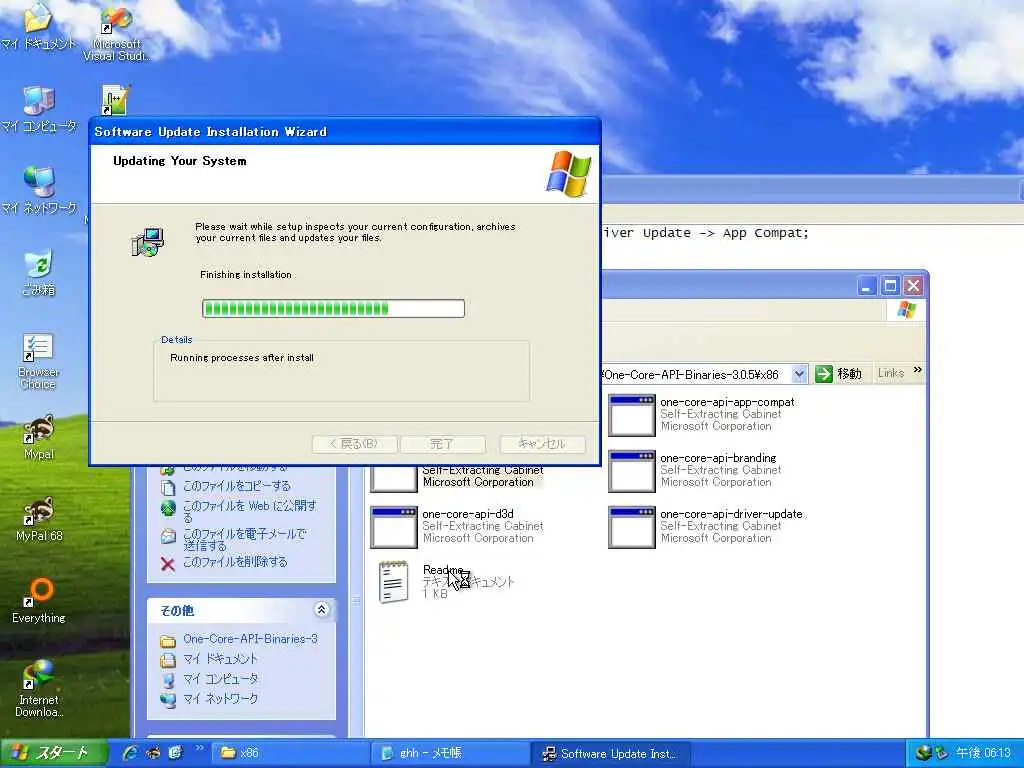Select one-core-api-driver-update file icon

632,528
